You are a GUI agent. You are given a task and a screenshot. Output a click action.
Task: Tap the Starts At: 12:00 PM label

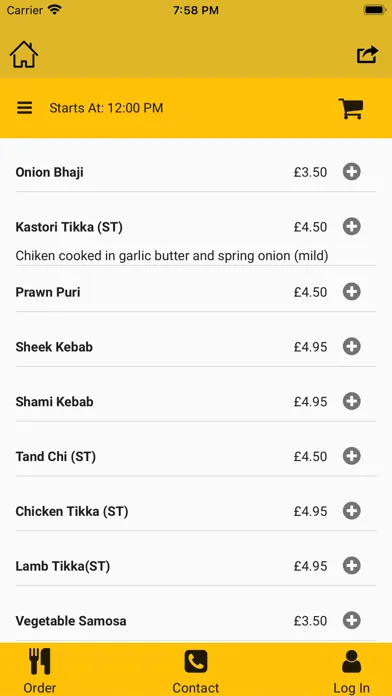click(106, 108)
